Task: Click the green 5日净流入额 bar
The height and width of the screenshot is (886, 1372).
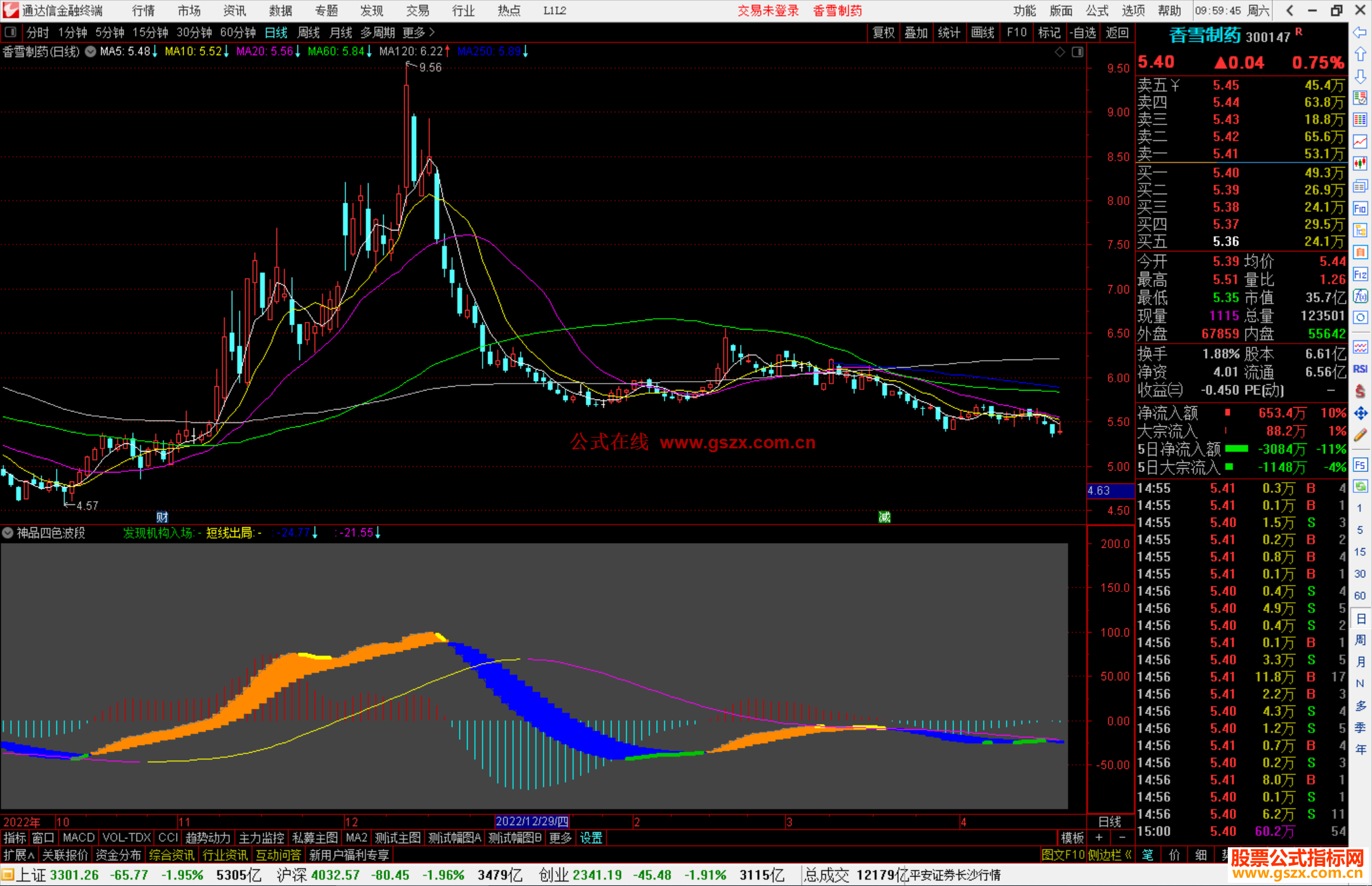Action: 1236,449
